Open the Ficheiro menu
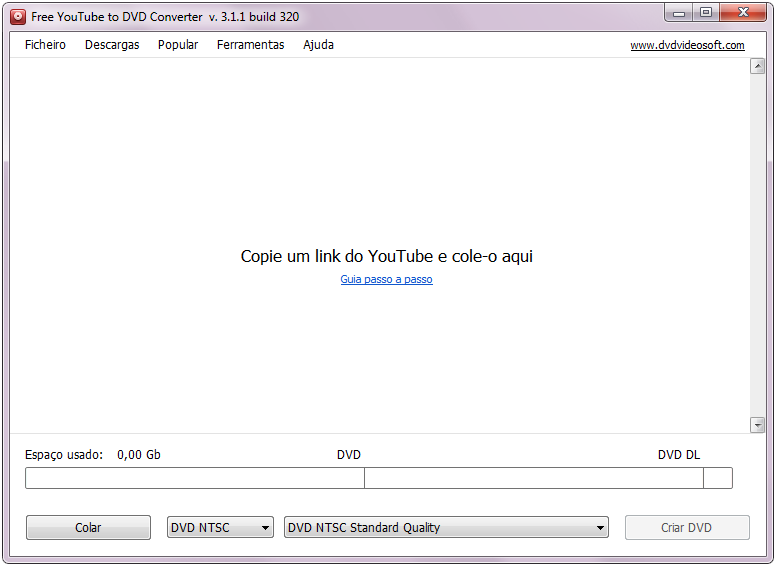The width and height of the screenshot is (776, 566). pyautogui.click(x=45, y=45)
